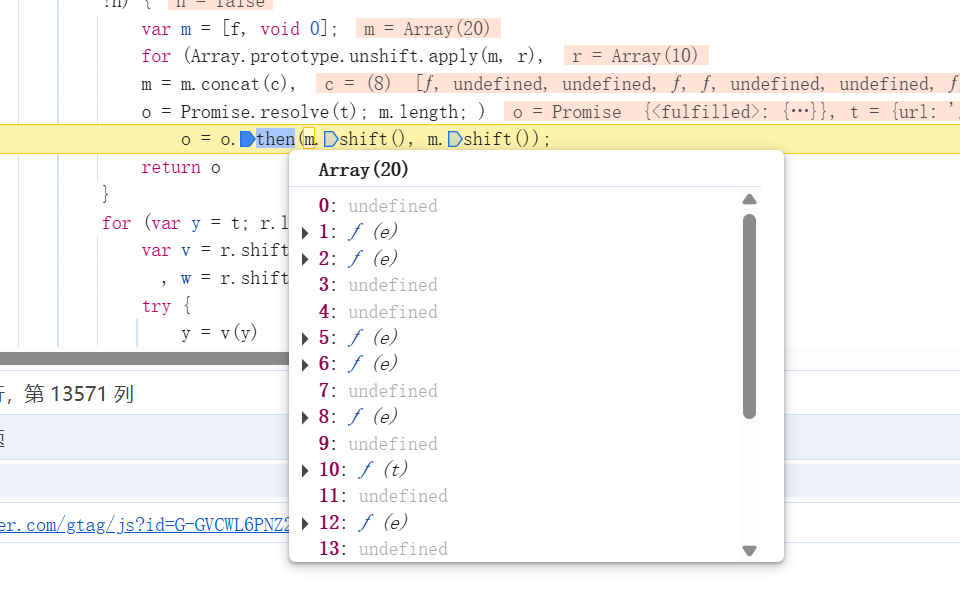Expand array item 6: f (e)

click(x=306, y=365)
